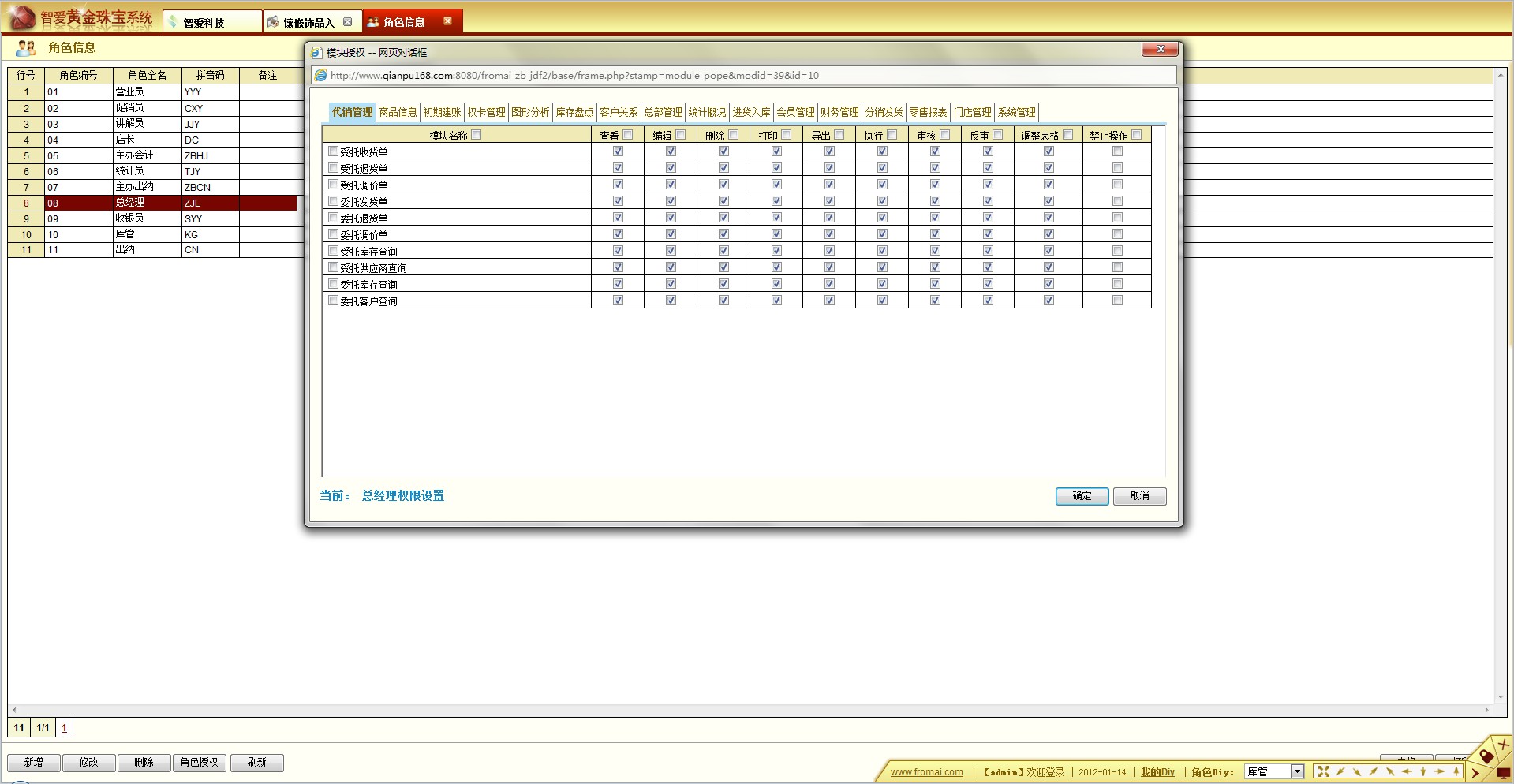
Task: Go to page 1 in the pagination bar
Action: (x=64, y=728)
